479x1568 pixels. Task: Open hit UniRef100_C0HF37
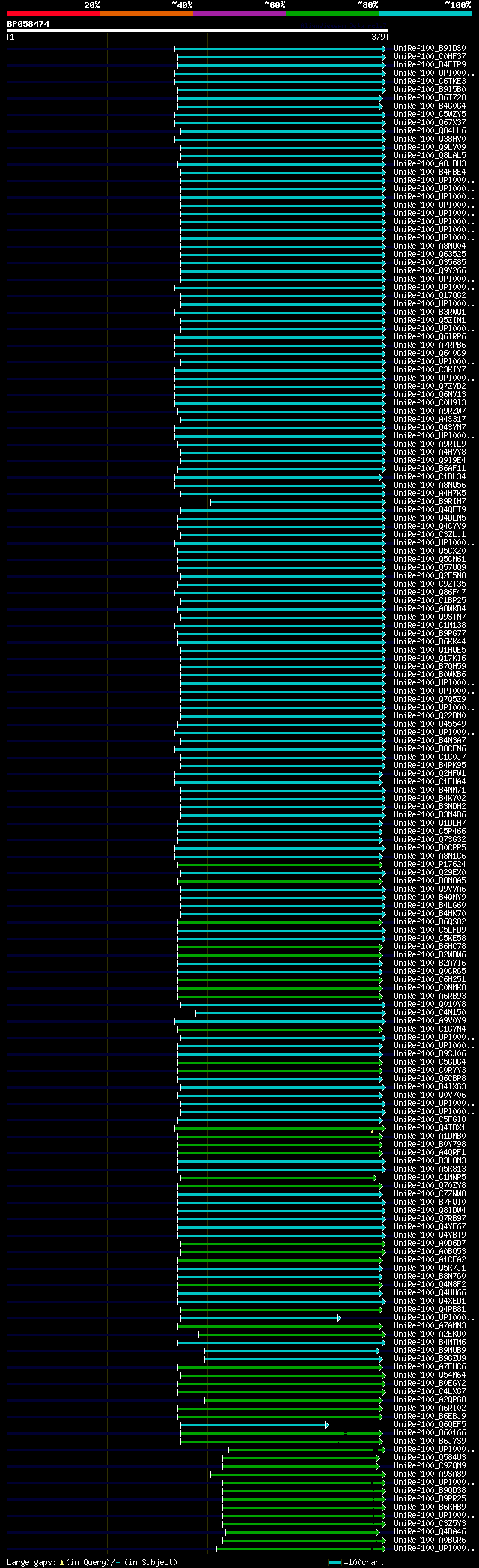tap(430, 56)
